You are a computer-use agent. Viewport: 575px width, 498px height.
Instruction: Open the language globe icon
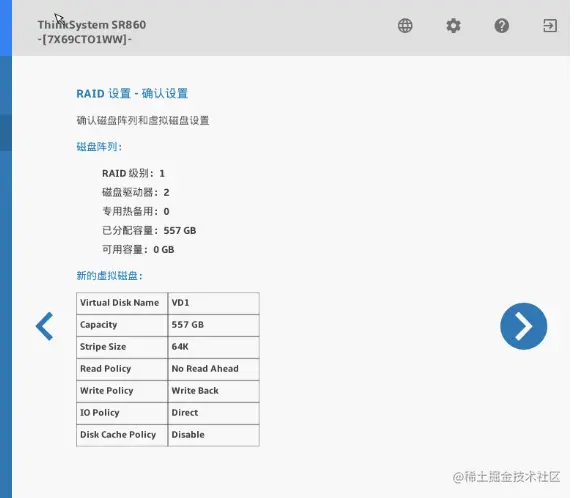tap(405, 26)
